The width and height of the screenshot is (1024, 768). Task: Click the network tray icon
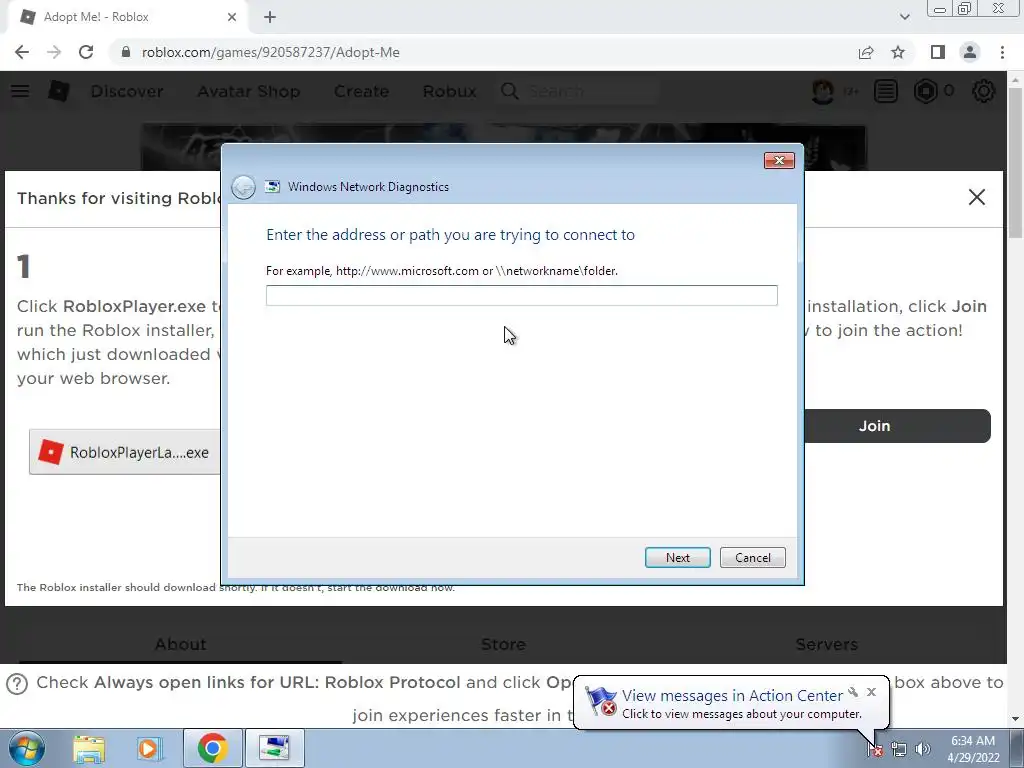(899, 750)
